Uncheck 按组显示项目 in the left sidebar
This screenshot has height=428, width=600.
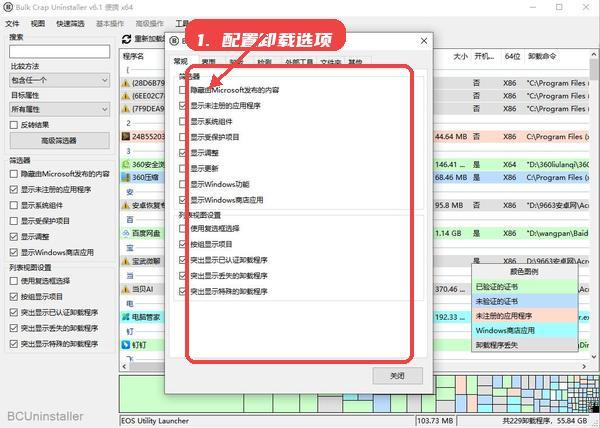click(14, 297)
